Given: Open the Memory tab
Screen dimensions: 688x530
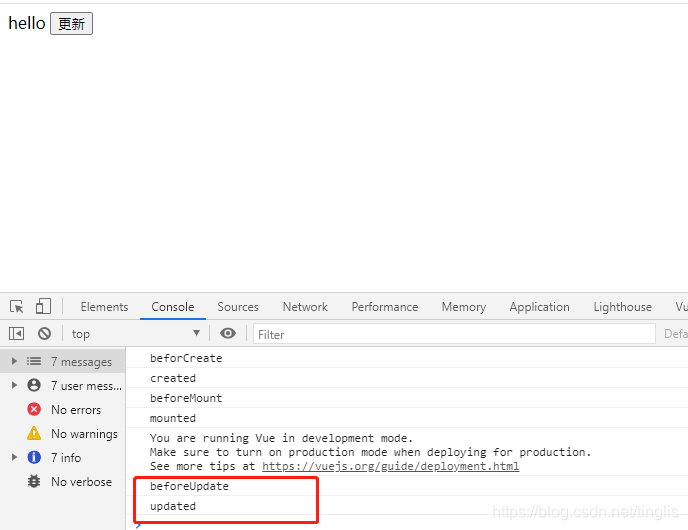Looking at the screenshot, I should pos(464,307).
